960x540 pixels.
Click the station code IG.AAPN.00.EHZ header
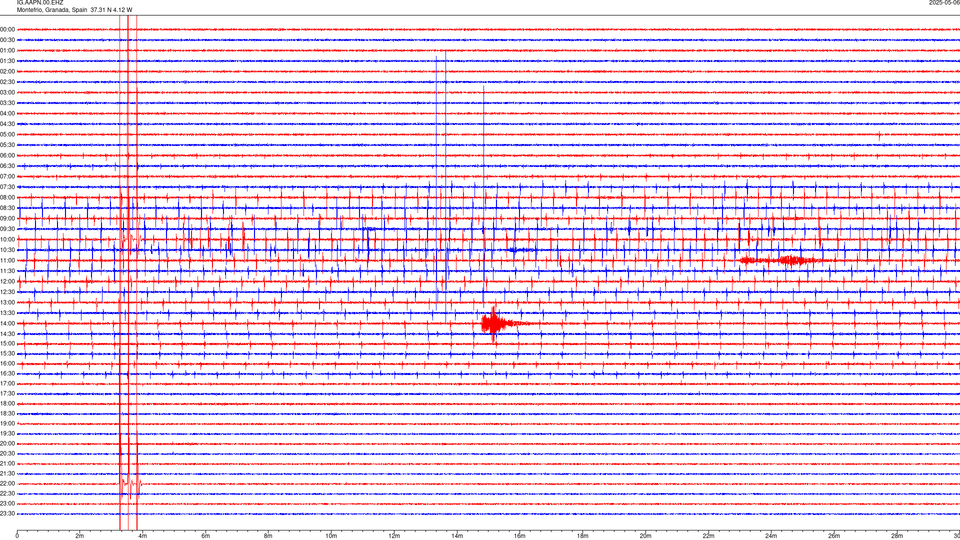click(40, 3)
